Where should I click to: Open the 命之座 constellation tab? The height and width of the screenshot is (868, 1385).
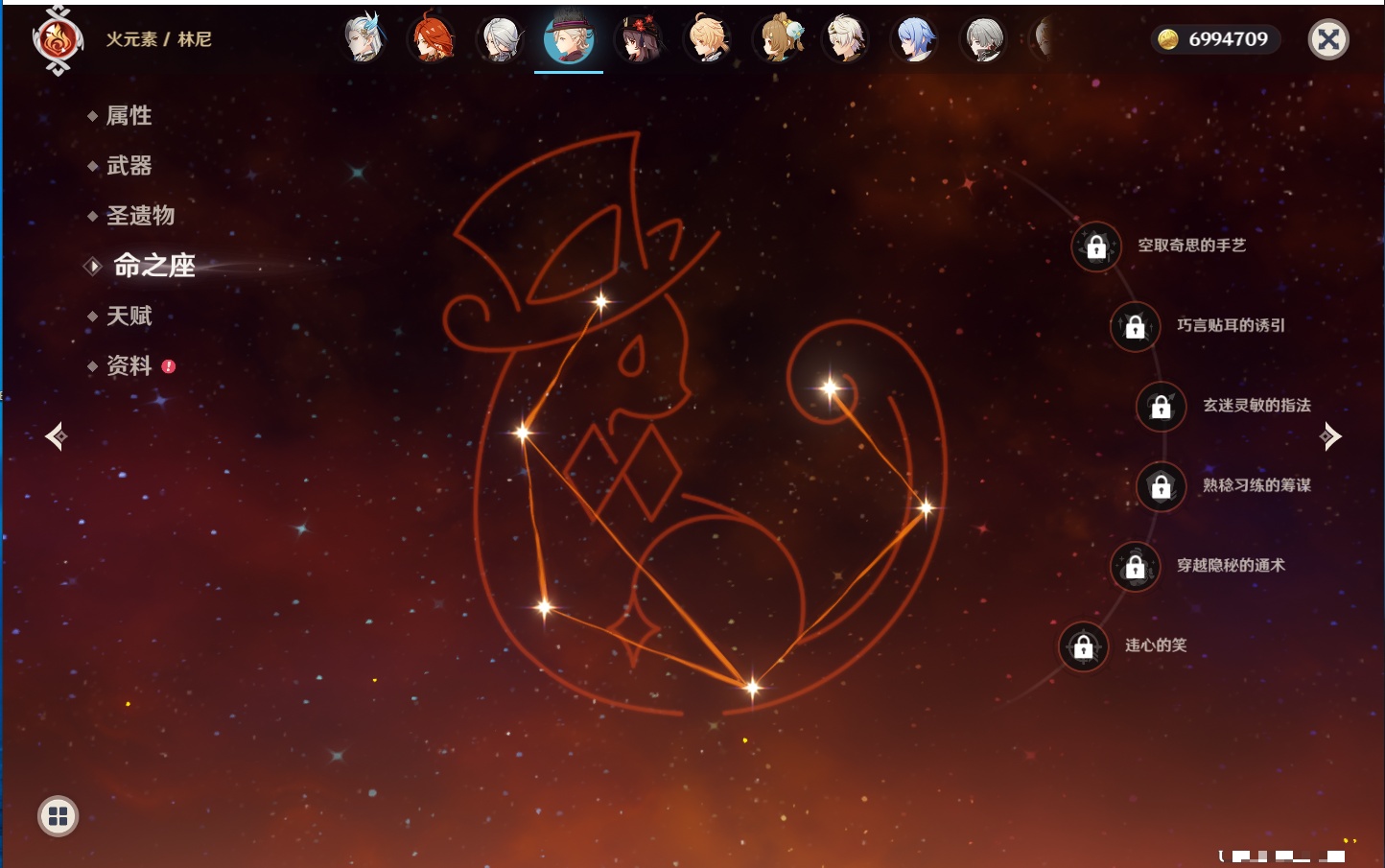point(153,266)
